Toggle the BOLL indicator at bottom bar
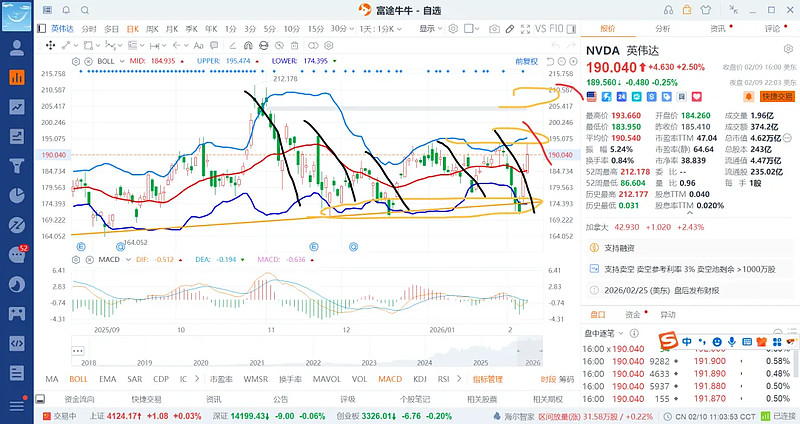 point(79,379)
